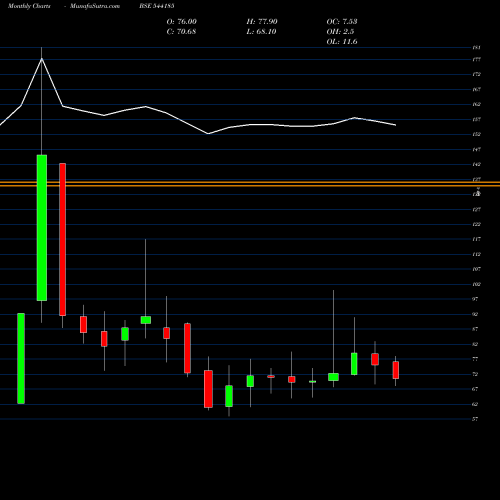Image resolution: width=500 pixels, height=500 pixels.
Task: Click the peak of the white moving average line
Action: tap(42, 59)
